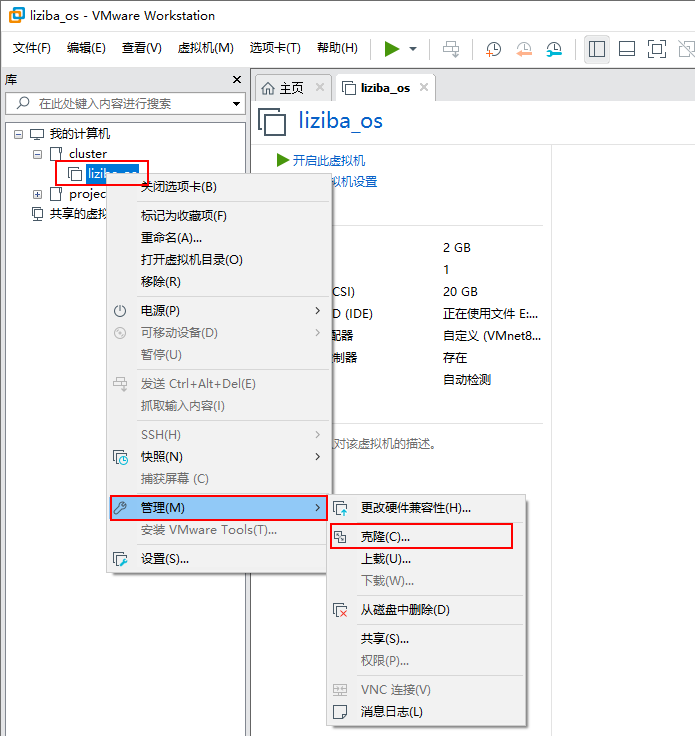This screenshot has height=736, width=695.
Task: Choose 更改硬件兼容性(H)... in submenu
Action: [x=426, y=508]
